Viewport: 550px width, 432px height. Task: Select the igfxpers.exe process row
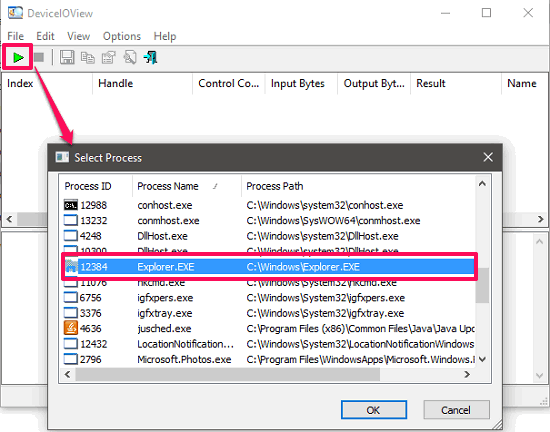coord(269,298)
